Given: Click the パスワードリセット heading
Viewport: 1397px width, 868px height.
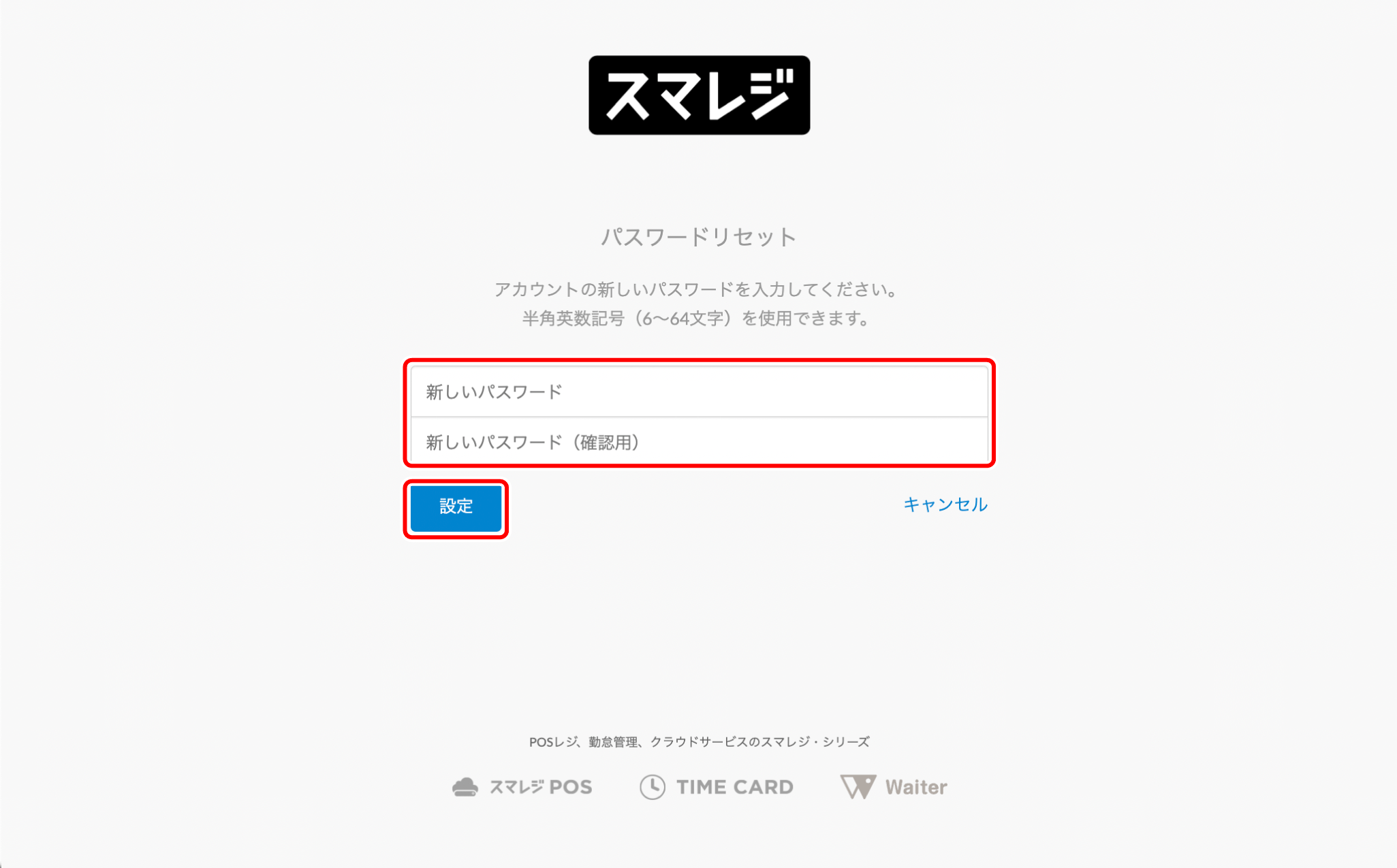Looking at the screenshot, I should 699,237.
